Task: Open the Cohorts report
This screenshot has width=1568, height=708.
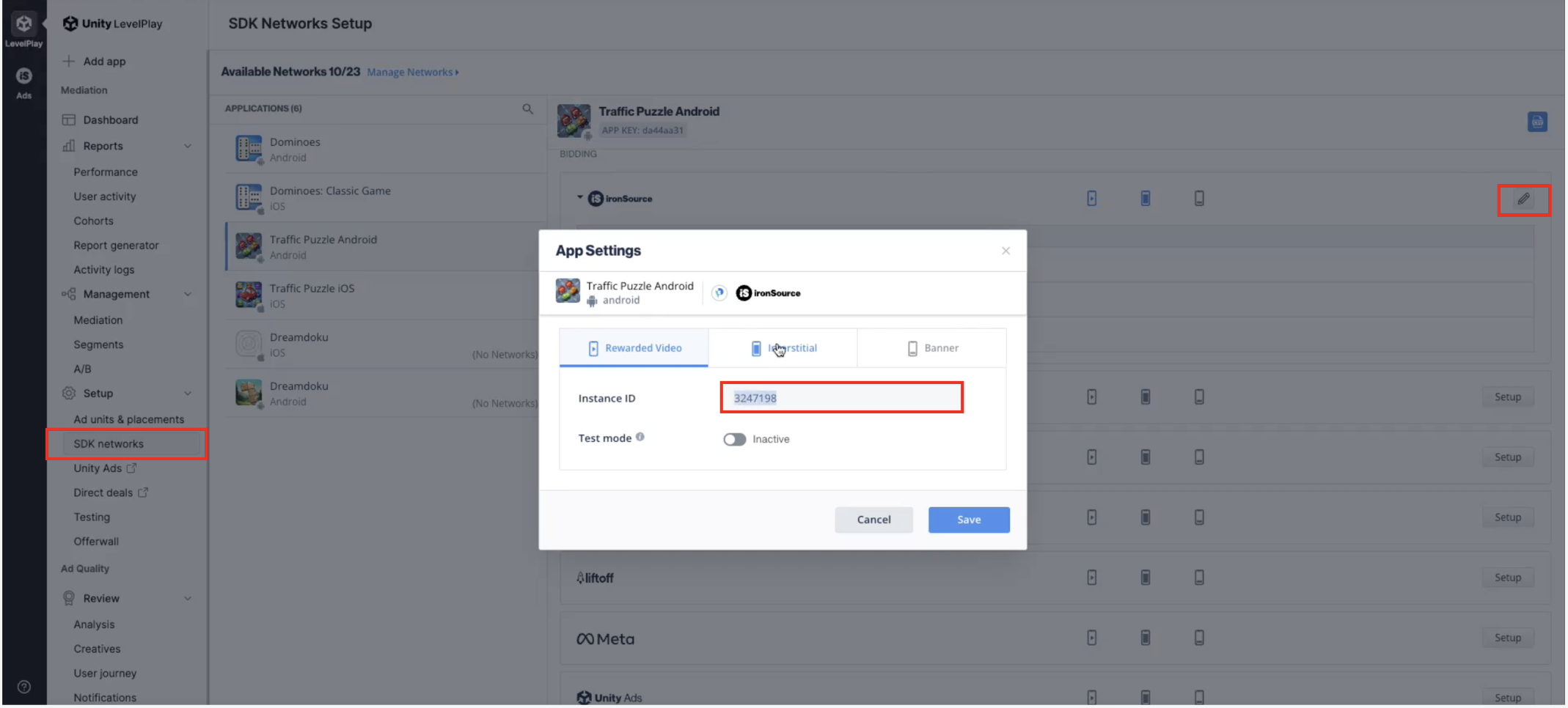Action: 93,221
